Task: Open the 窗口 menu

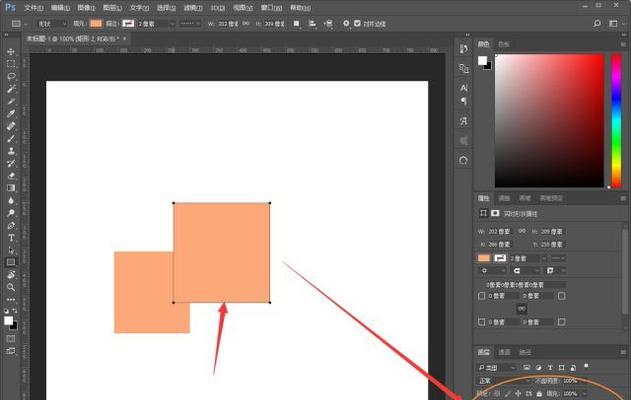Action: [272, 8]
